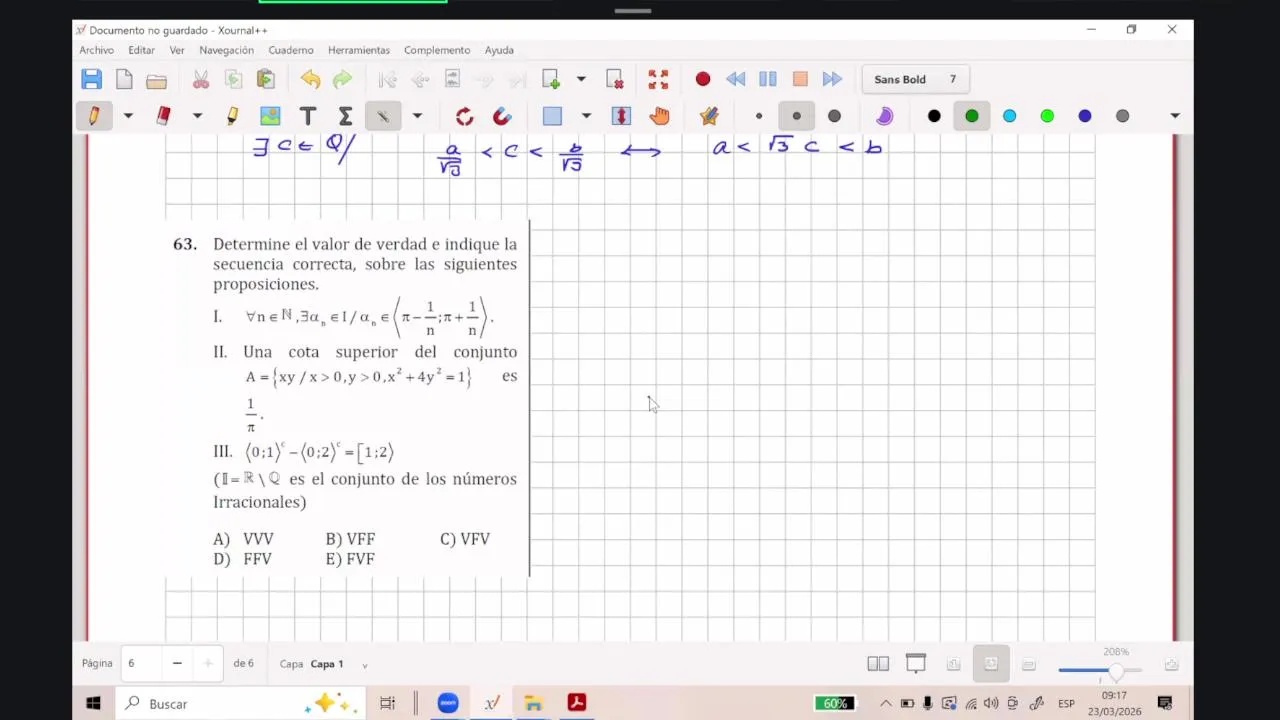Delete the current page

614,79
